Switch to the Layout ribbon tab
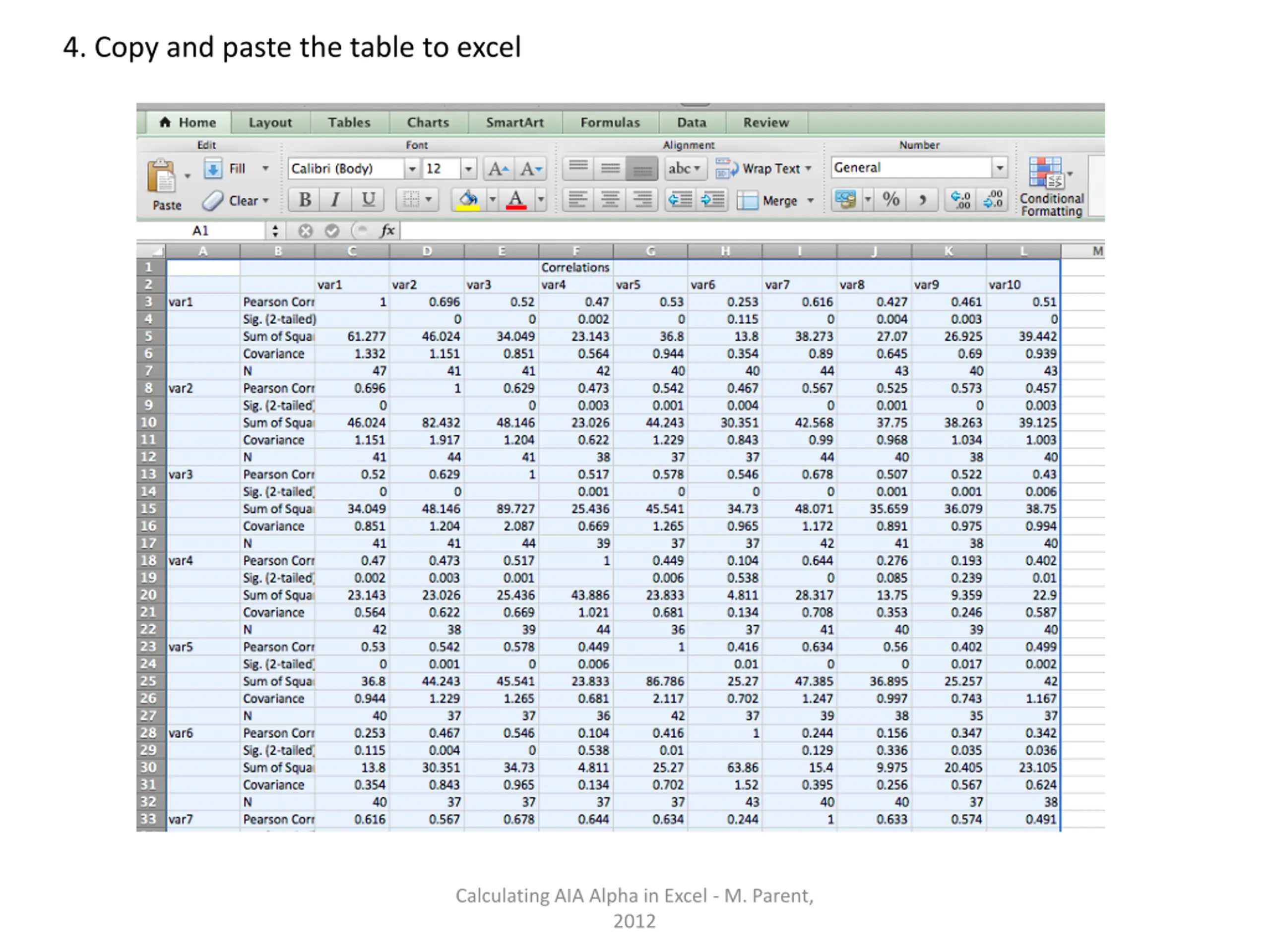This screenshot has height=952, width=1270. (270, 122)
